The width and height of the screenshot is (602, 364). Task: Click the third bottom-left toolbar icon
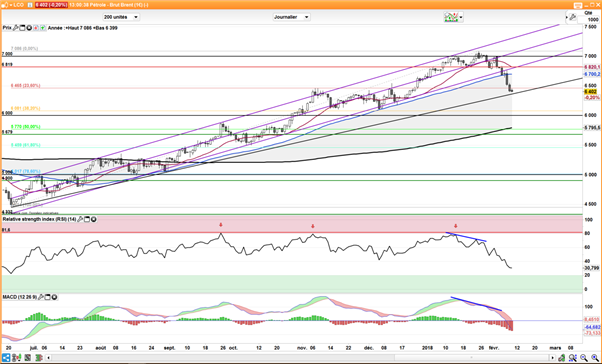pos(28,357)
